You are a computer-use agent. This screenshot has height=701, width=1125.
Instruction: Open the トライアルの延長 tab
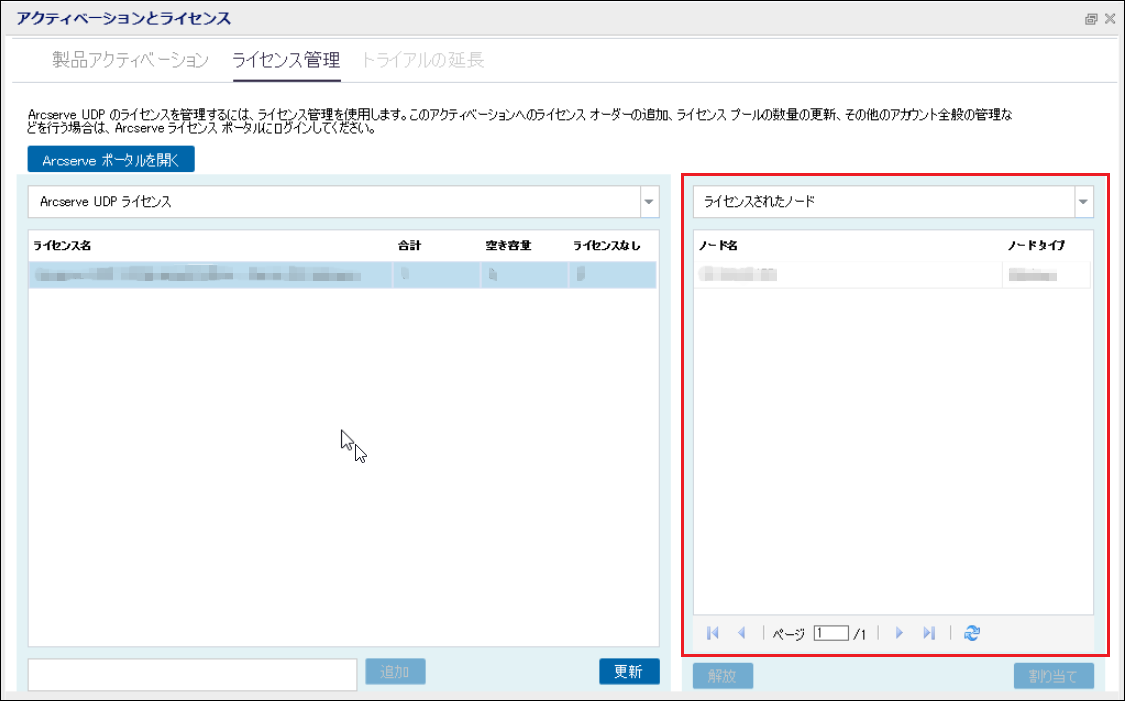[x=422, y=60]
